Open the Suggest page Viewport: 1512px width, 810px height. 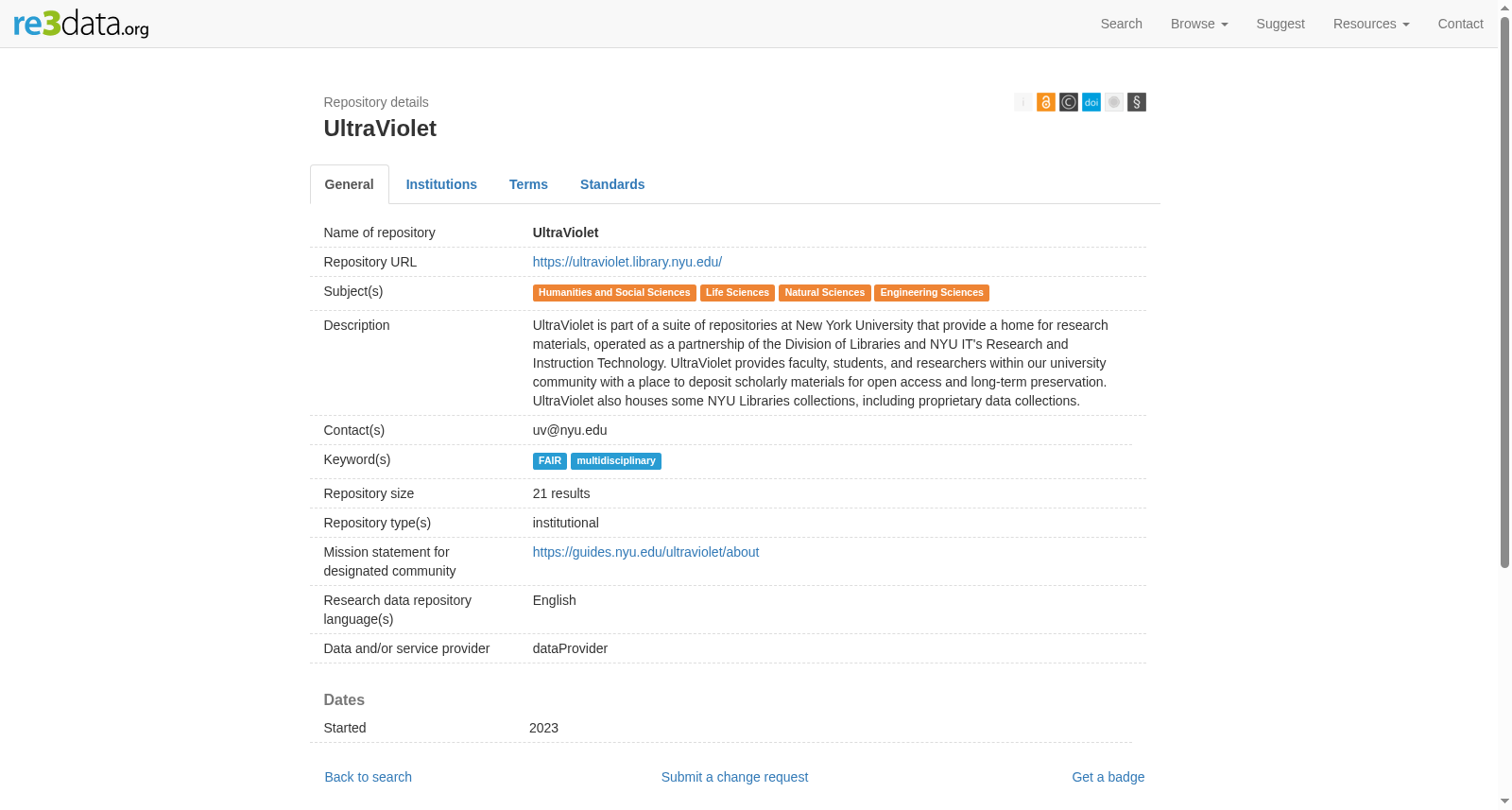pos(1280,24)
